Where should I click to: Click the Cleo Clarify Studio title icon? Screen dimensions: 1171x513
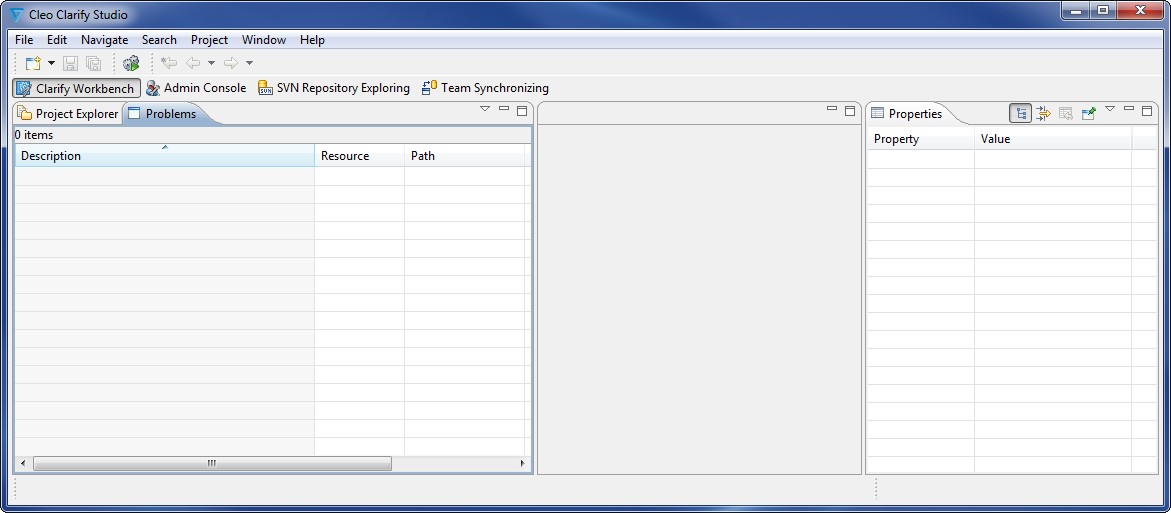pyautogui.click(x=16, y=15)
